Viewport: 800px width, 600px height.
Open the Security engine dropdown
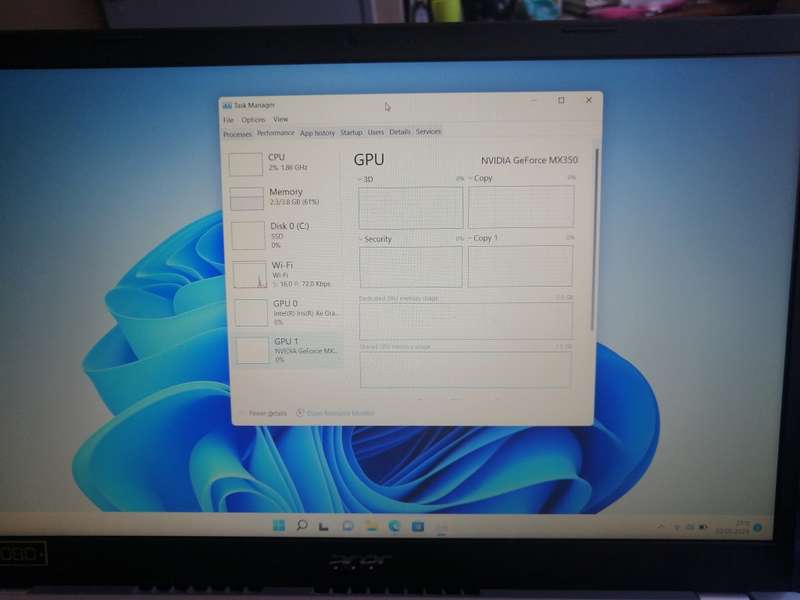(376, 239)
